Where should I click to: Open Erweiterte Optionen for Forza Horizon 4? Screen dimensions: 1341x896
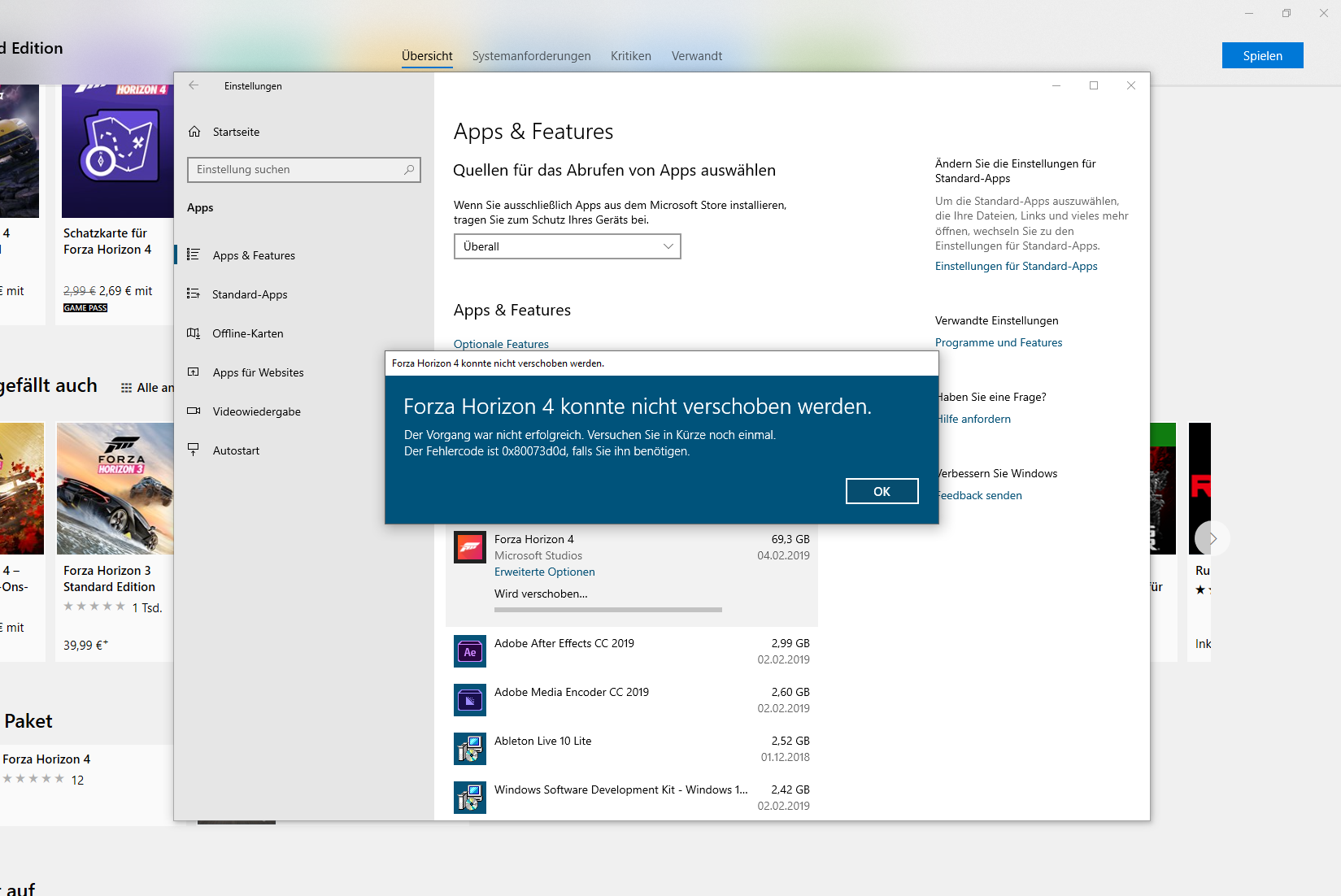545,572
